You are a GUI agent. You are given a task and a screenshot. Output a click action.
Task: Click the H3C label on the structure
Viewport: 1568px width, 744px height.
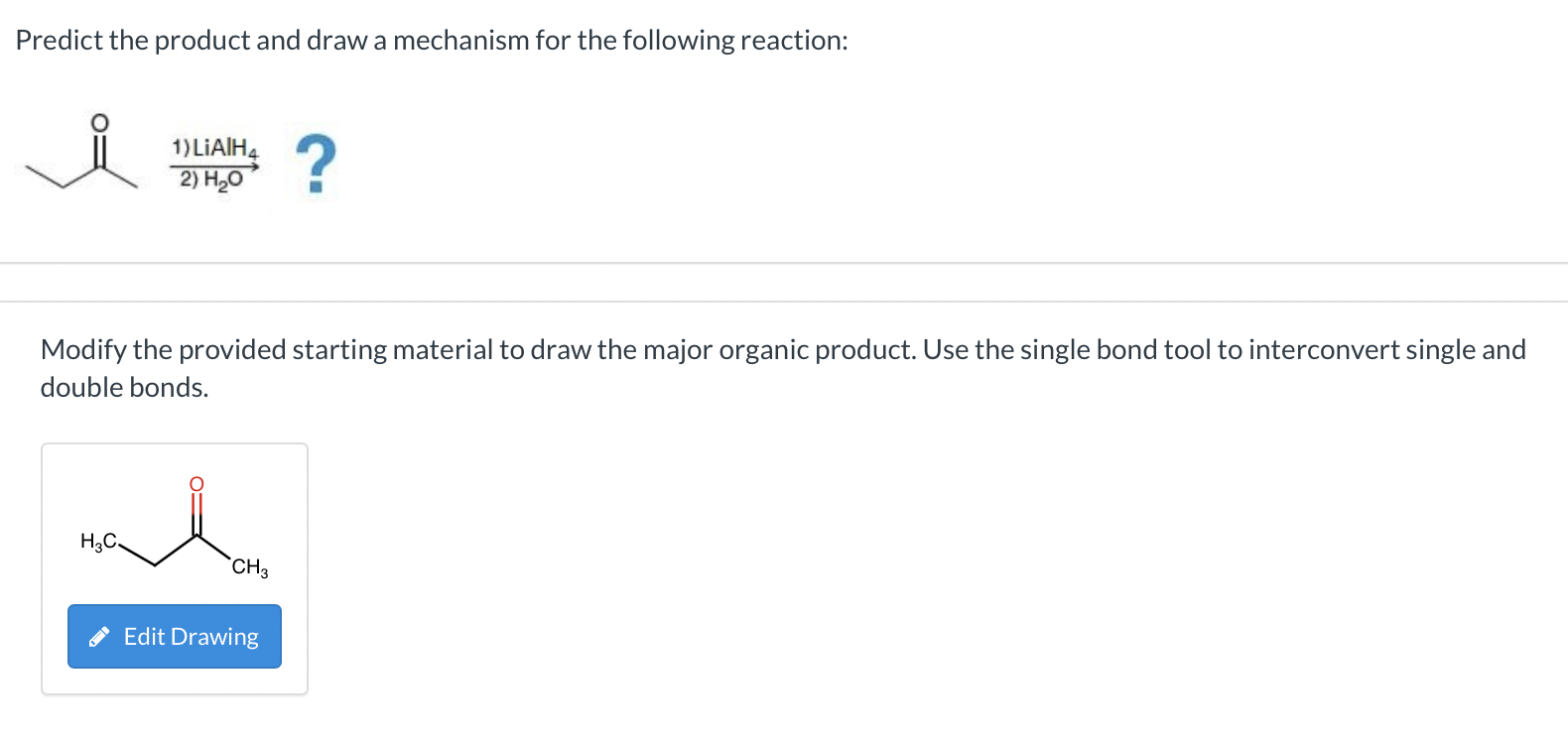tap(98, 541)
